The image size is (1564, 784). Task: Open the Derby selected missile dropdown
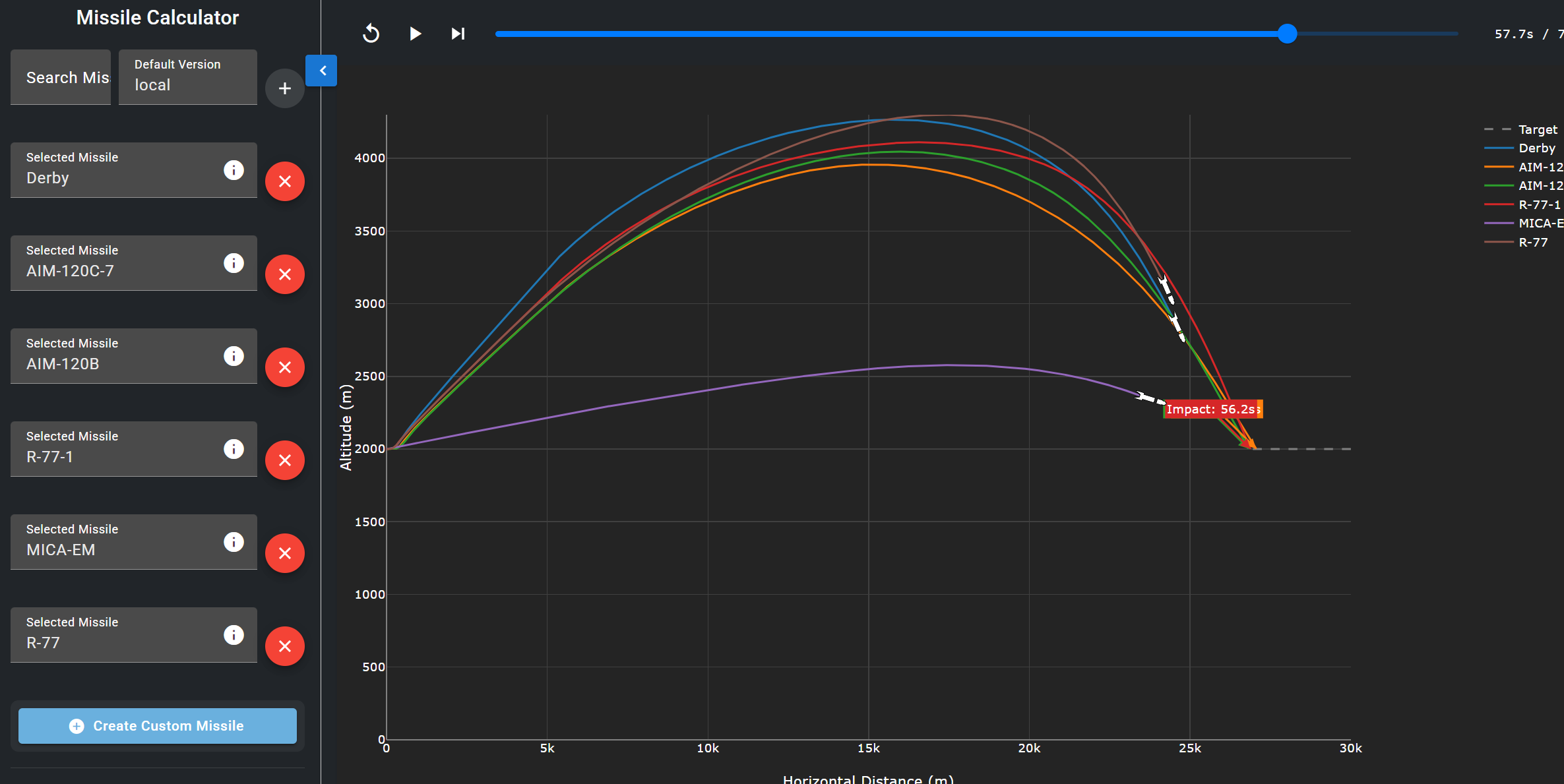(134, 170)
